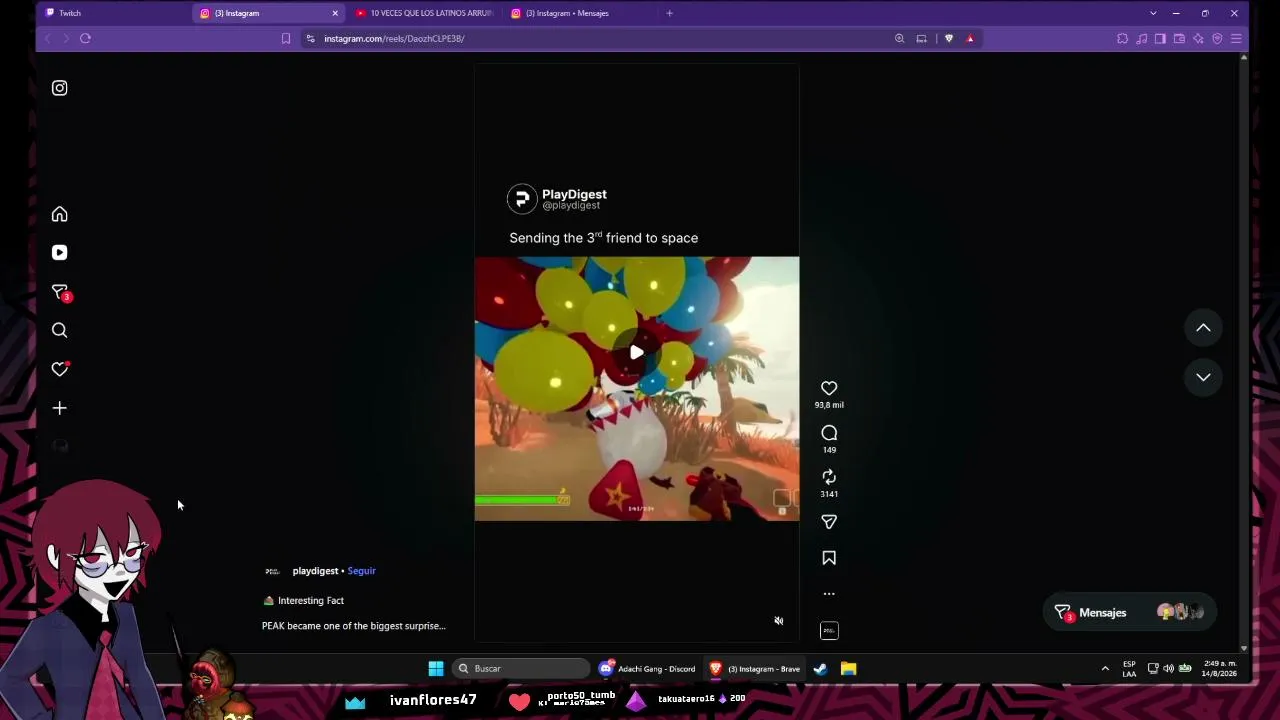Close the active '(3) Instagram' tab
This screenshot has height=720, width=1280.
pos(335,13)
